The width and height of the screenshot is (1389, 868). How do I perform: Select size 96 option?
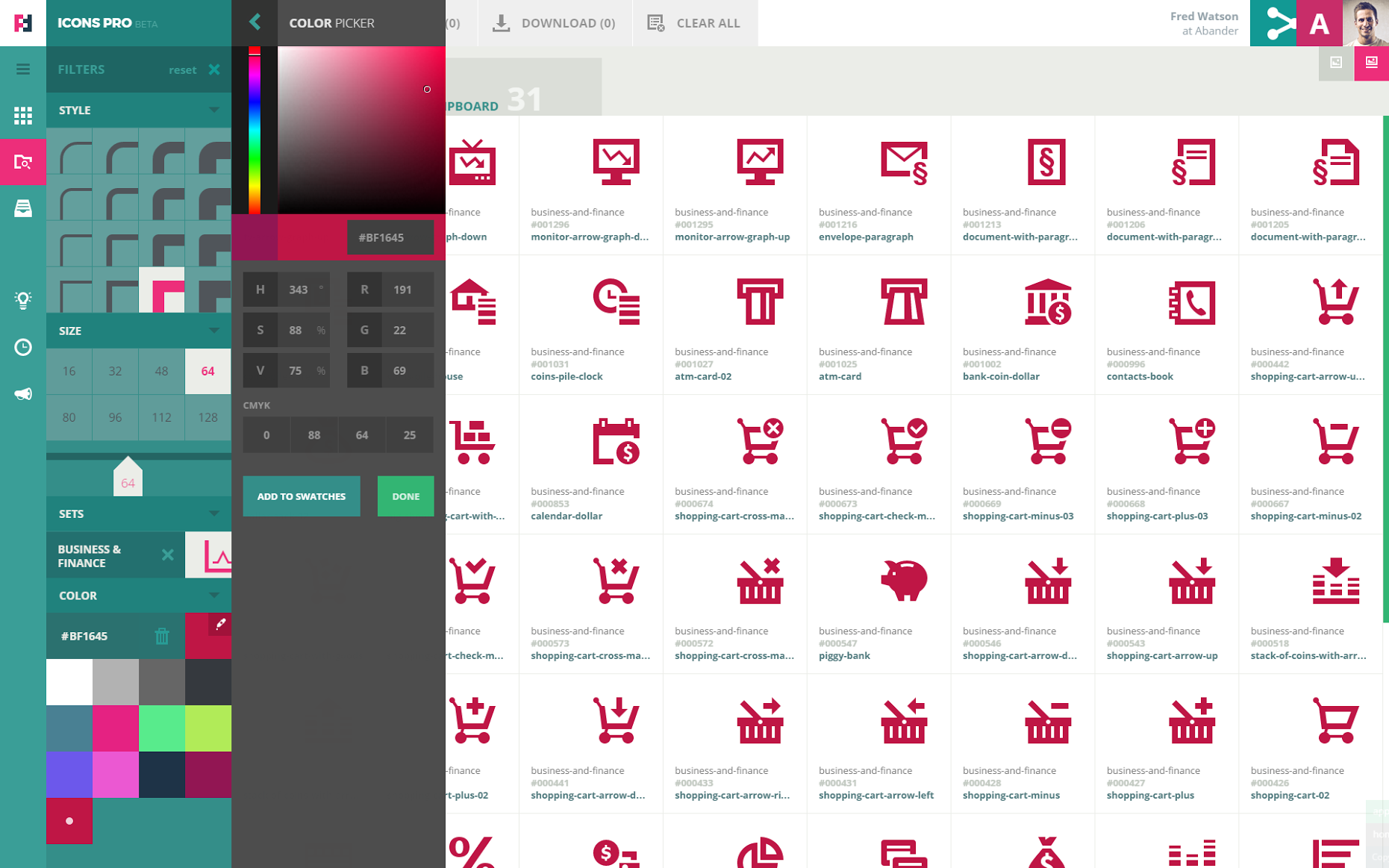point(116,417)
